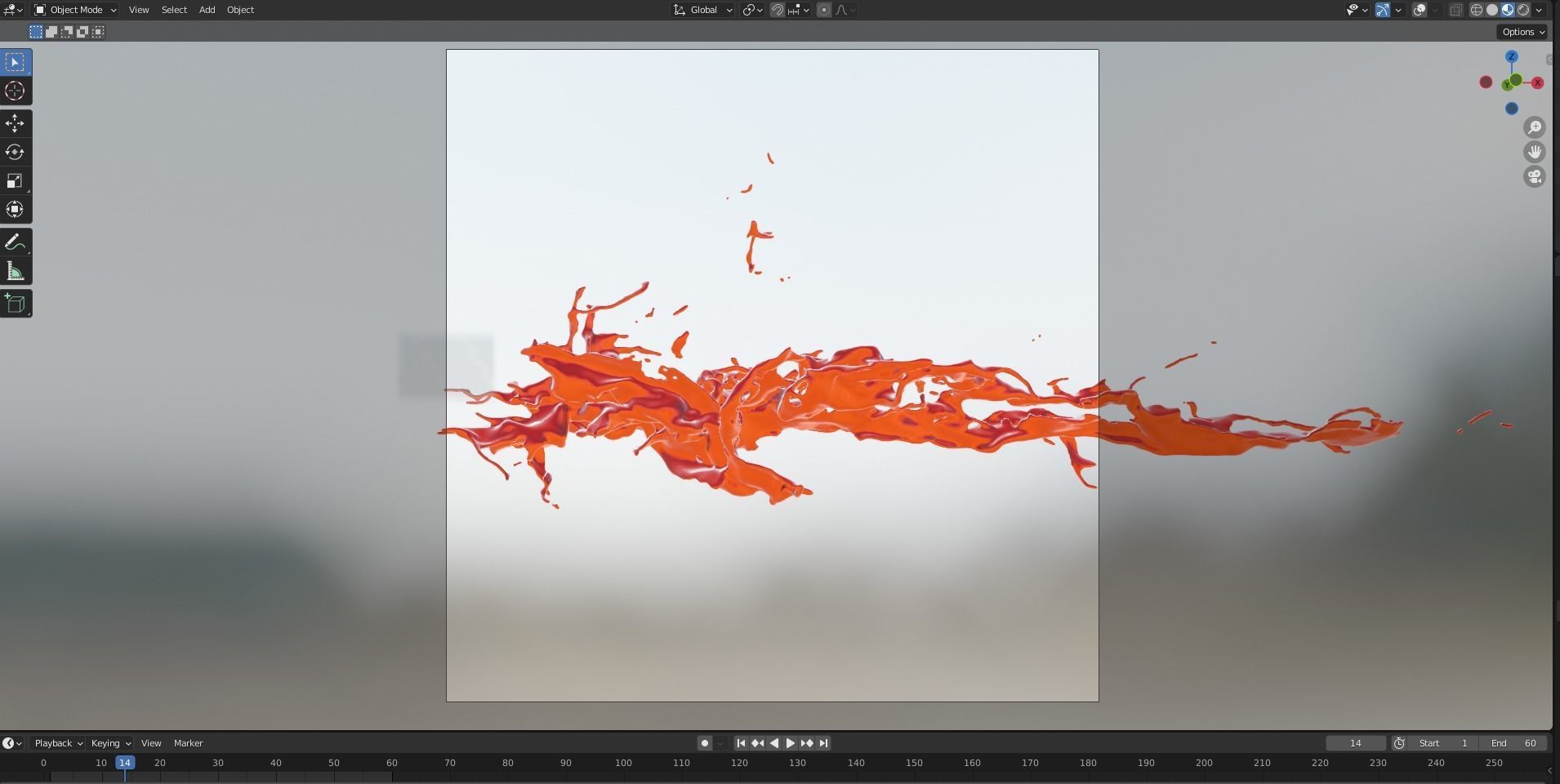Open the timeline Playback menu

tap(58, 743)
